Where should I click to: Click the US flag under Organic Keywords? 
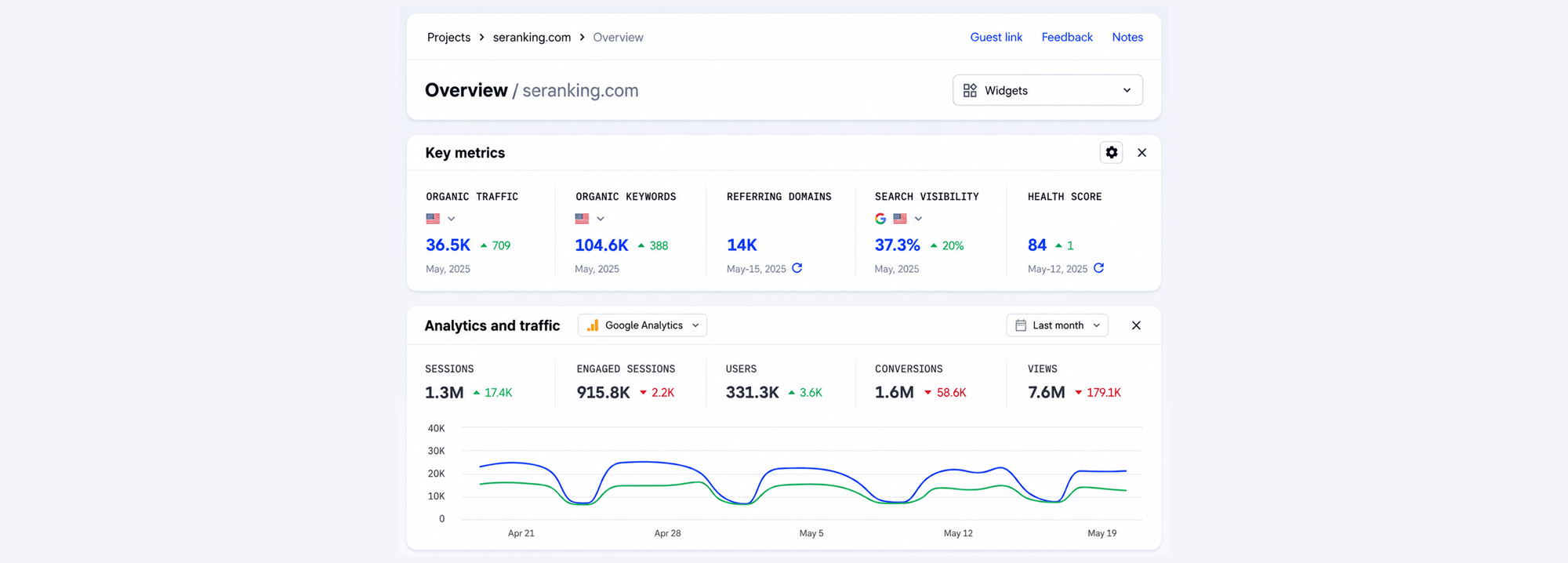pos(582,219)
